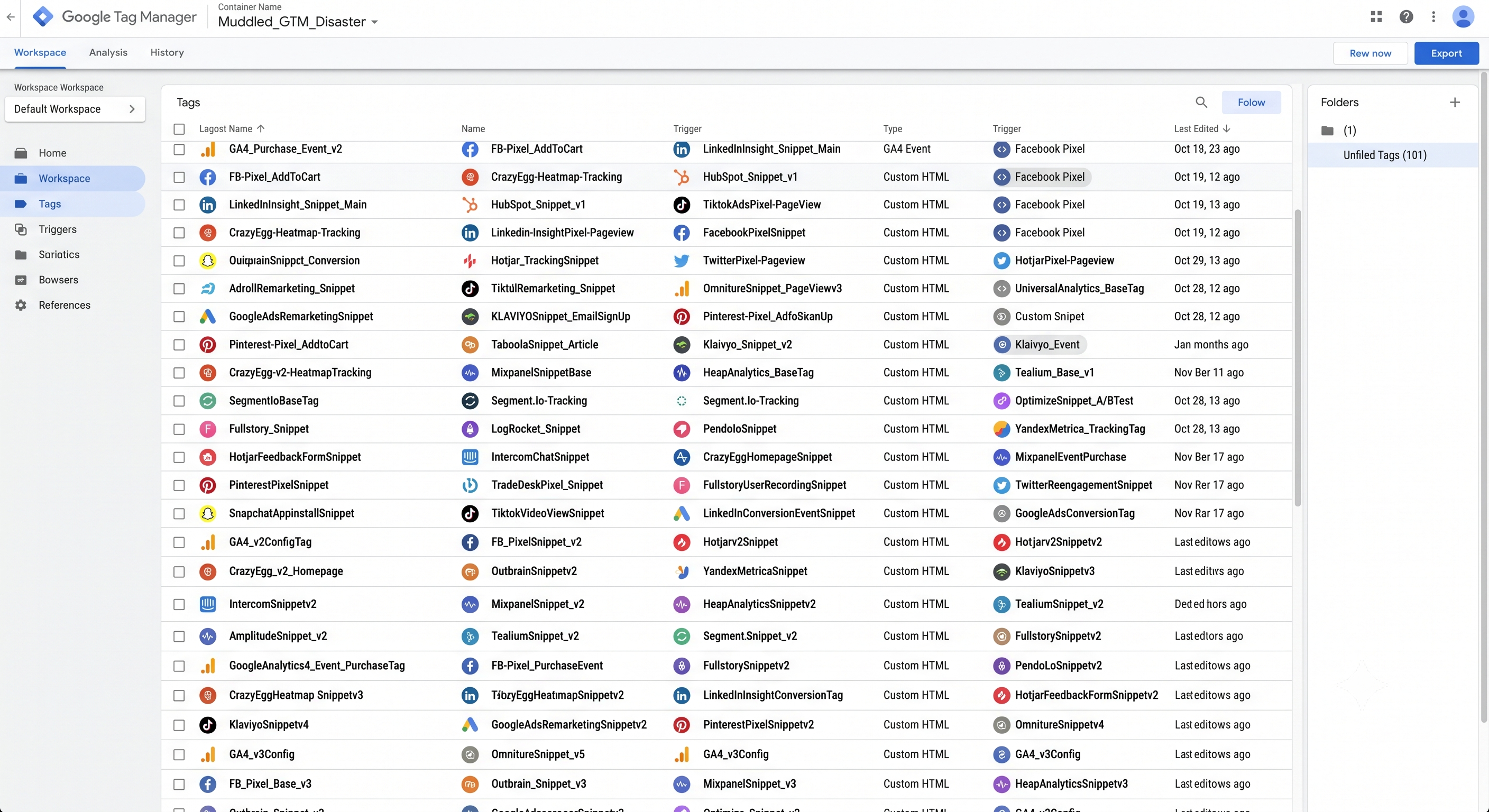
Task: Click the folder icon beside (1)
Action: coord(1328,131)
